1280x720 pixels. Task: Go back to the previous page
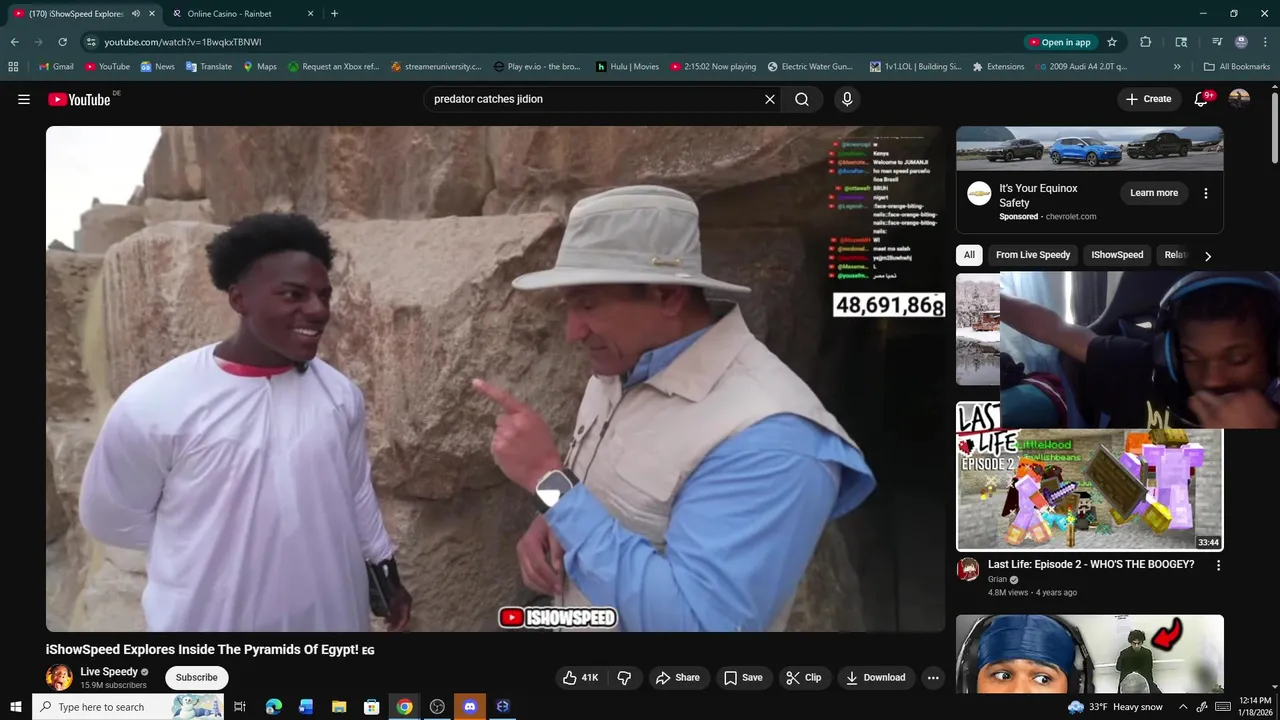pyautogui.click(x=14, y=42)
